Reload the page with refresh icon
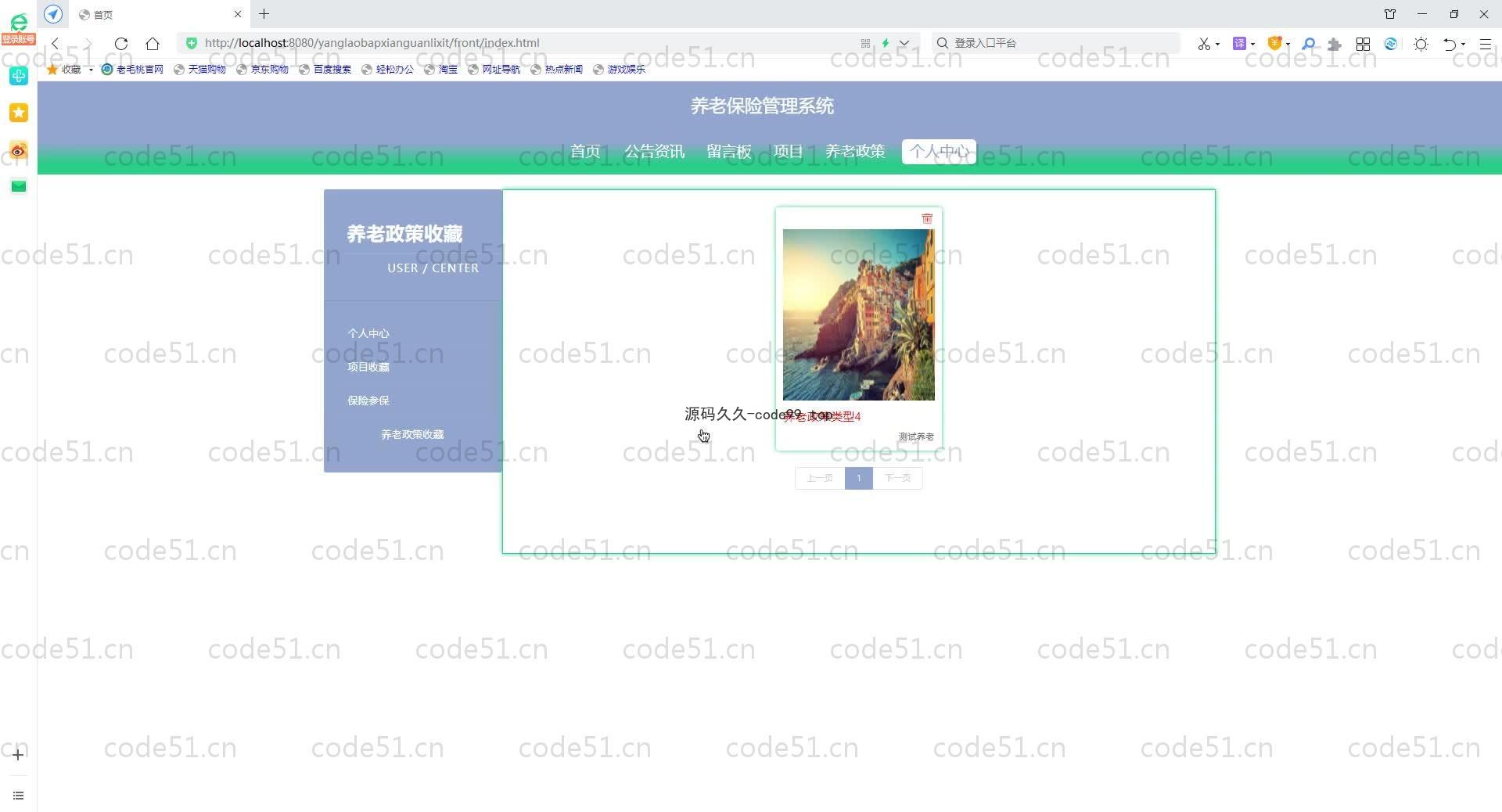Screen dimensions: 1502x812 pos(120,44)
